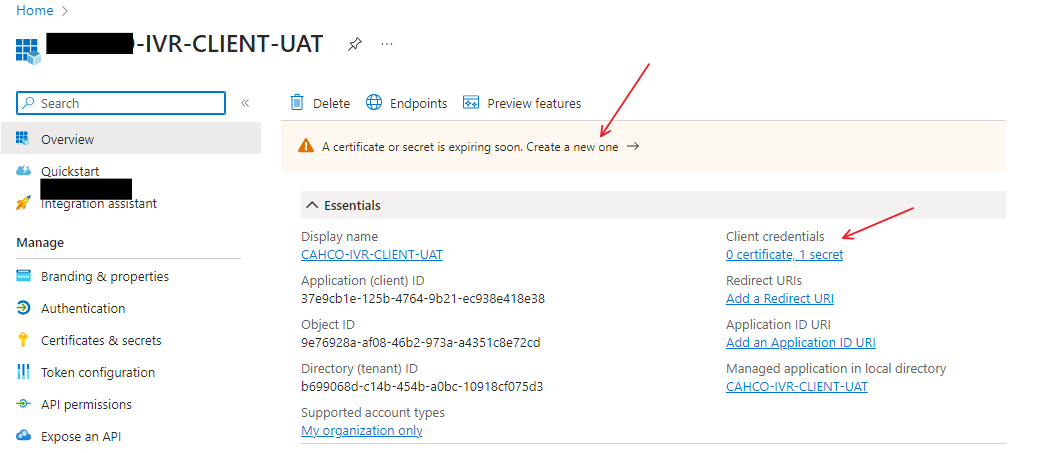Image resolution: width=1042 pixels, height=453 pixels.
Task: Click the Certificates & secrets key icon
Action: pyautogui.click(x=24, y=340)
